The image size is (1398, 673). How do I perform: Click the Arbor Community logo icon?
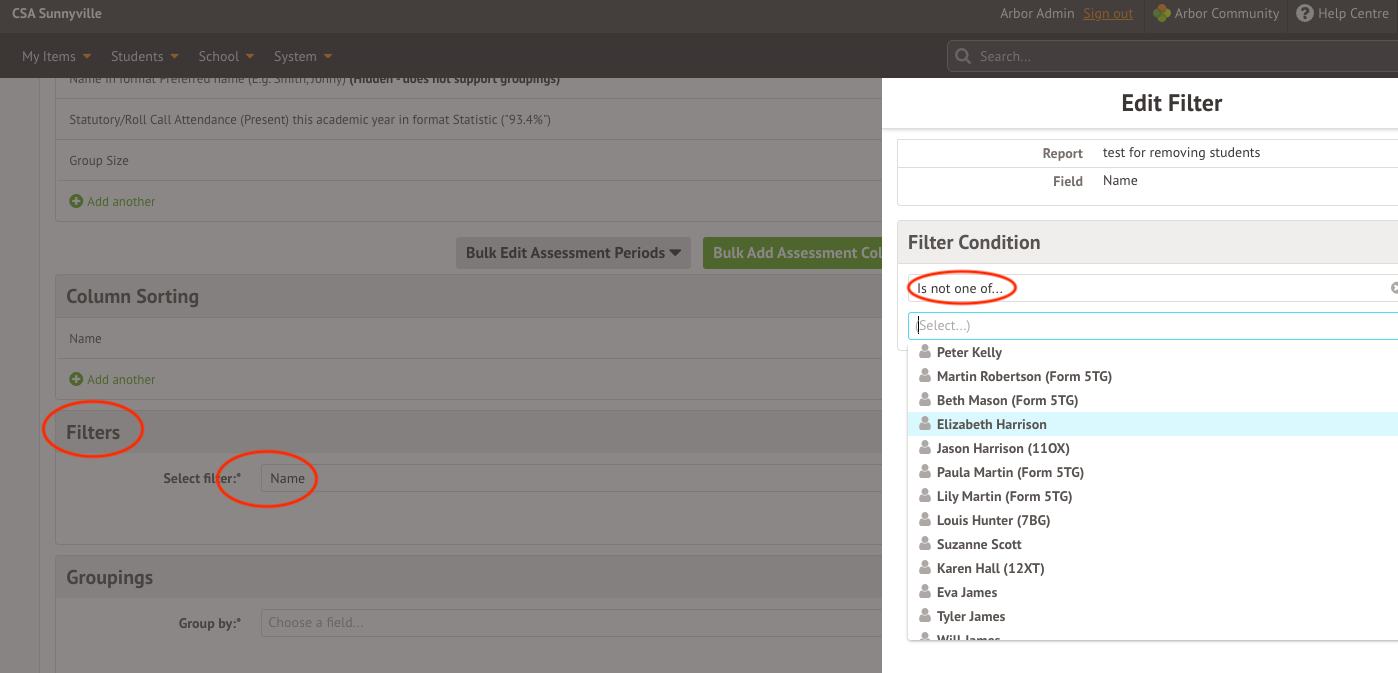coord(1161,14)
